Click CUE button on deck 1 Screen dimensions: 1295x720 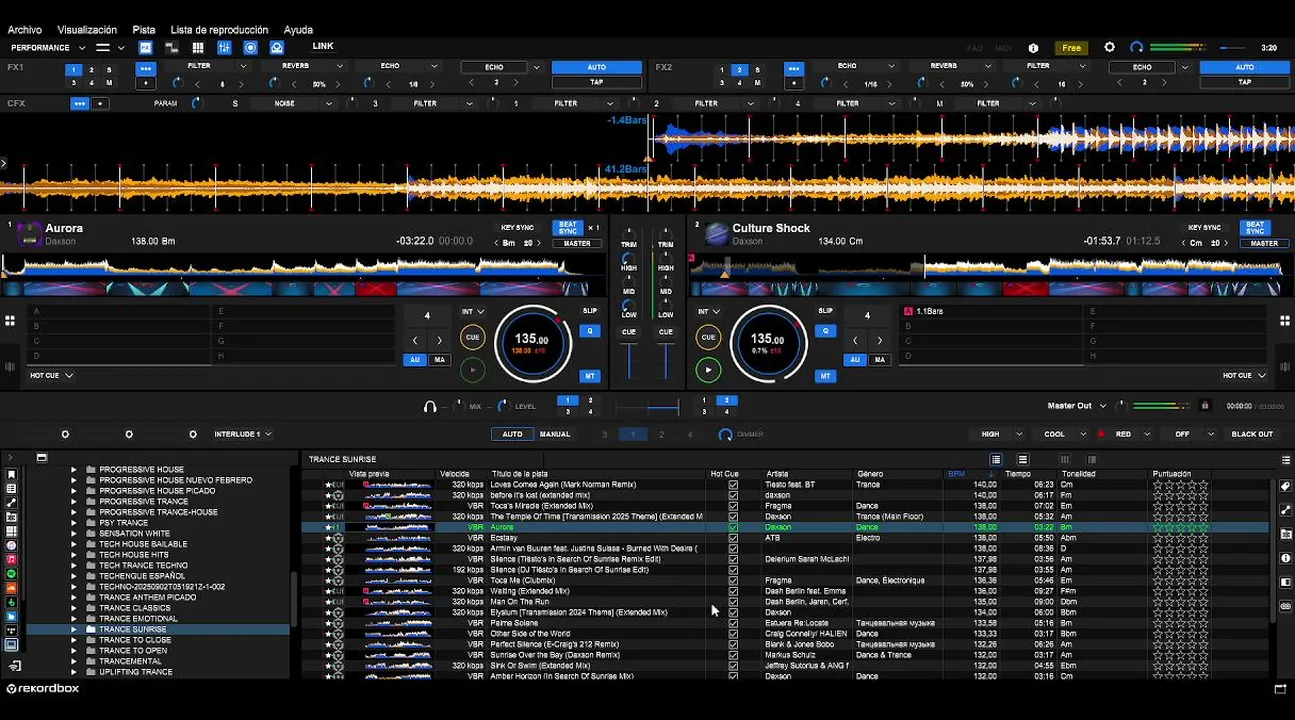tap(472, 337)
